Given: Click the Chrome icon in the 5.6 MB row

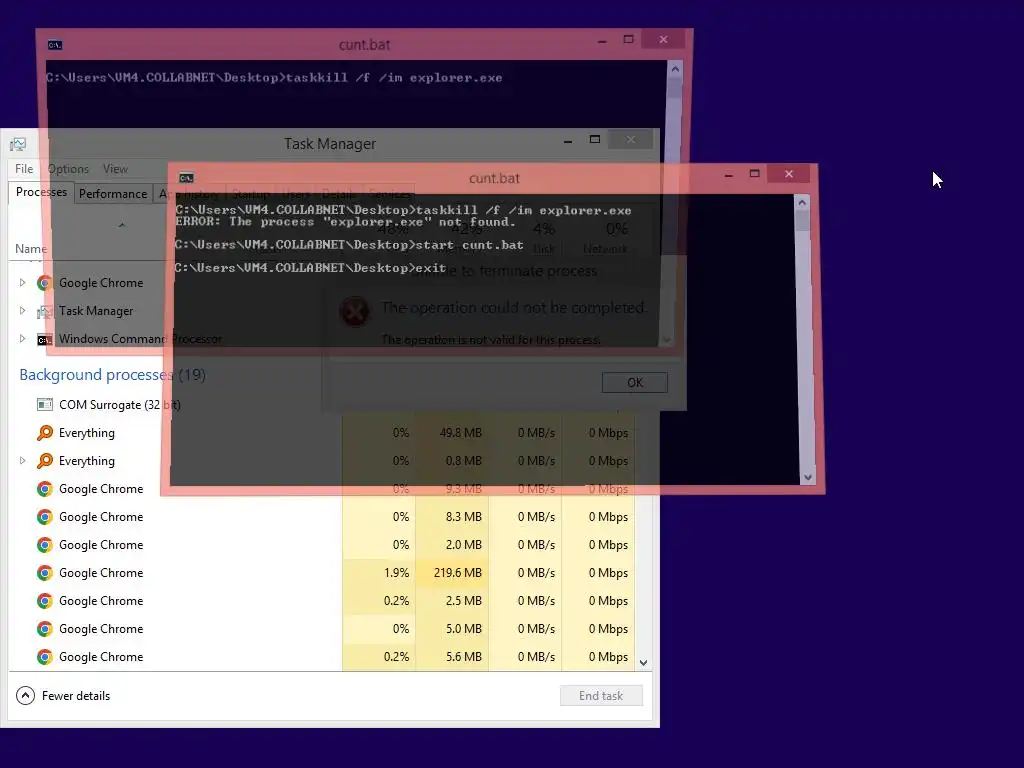Looking at the screenshot, I should click(44, 657).
